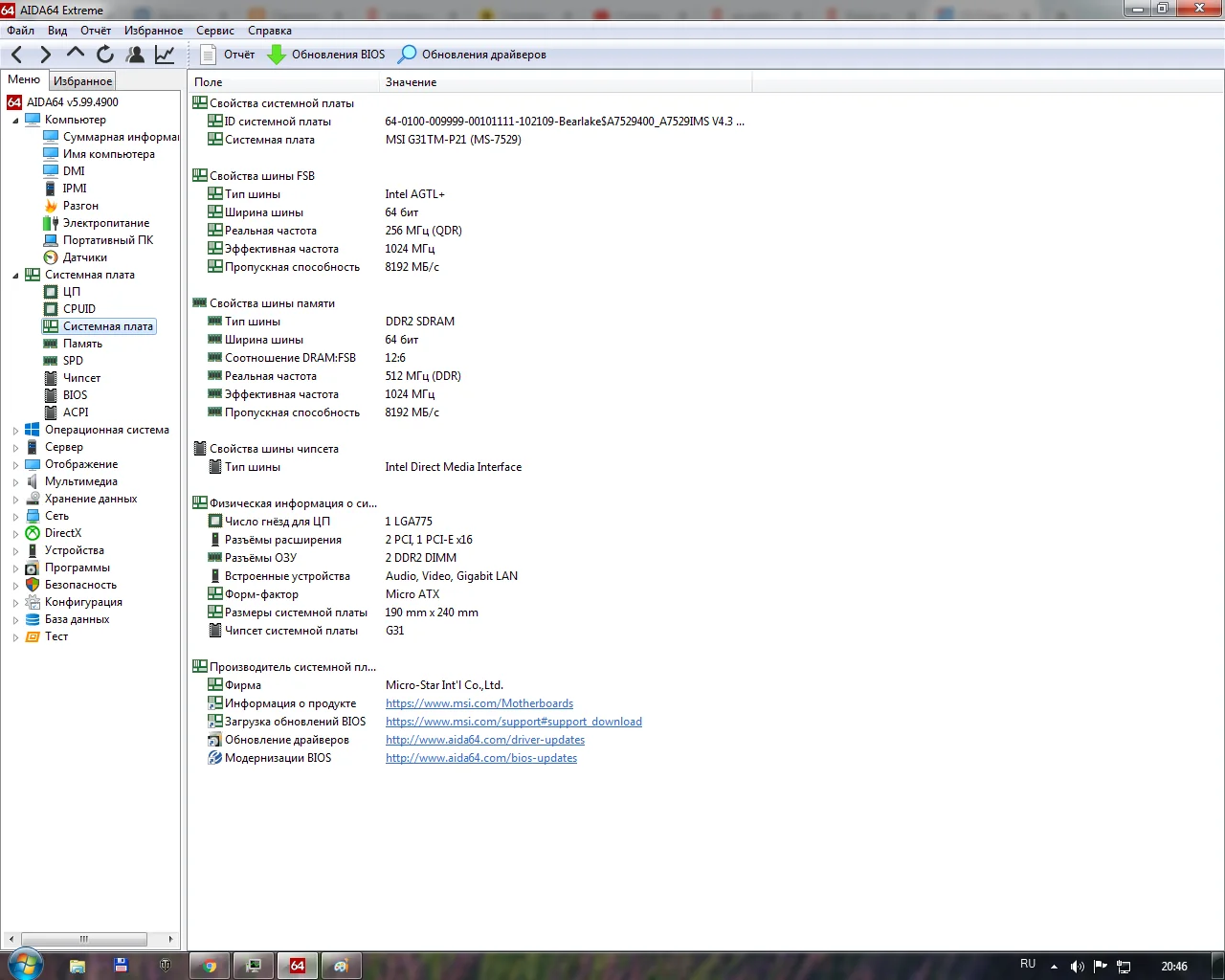Viewport: 1225px width, 980px height.
Task: Generate report with Отчёт toolbar button
Action: pyautogui.click(x=228, y=55)
